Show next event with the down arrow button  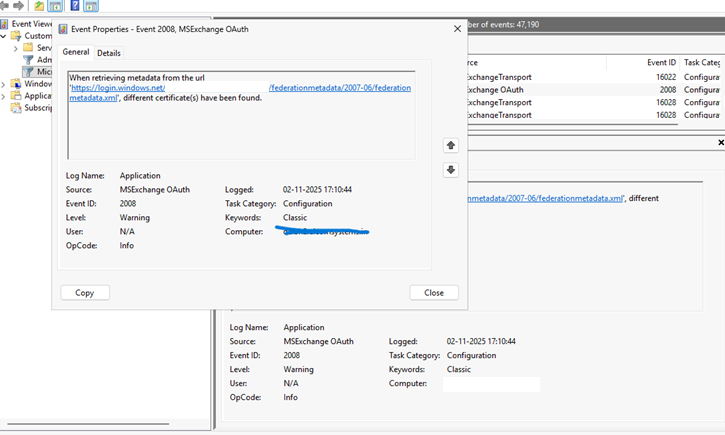451,170
